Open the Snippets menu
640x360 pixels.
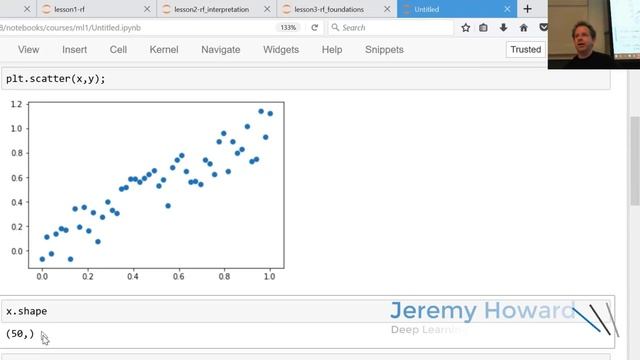point(384,50)
